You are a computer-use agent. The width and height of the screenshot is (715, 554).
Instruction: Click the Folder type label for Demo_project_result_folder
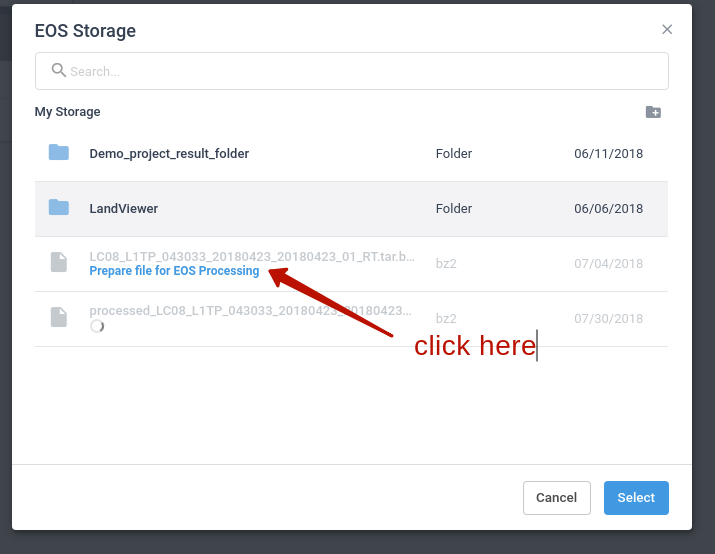click(x=454, y=154)
